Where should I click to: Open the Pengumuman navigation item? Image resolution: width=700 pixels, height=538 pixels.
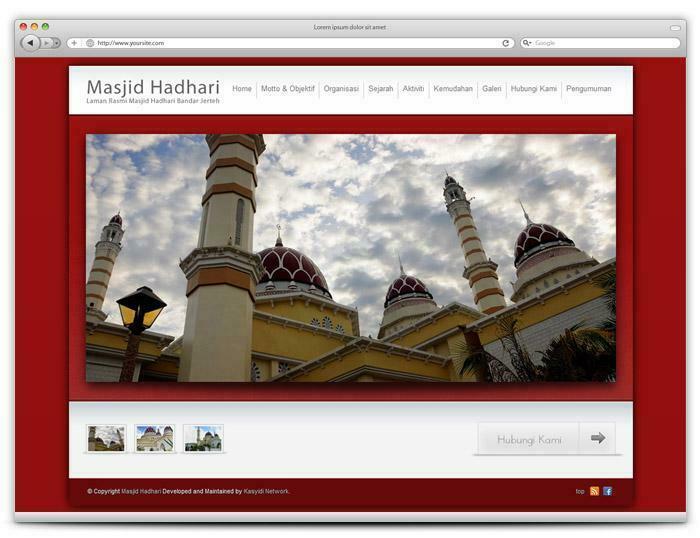point(589,89)
